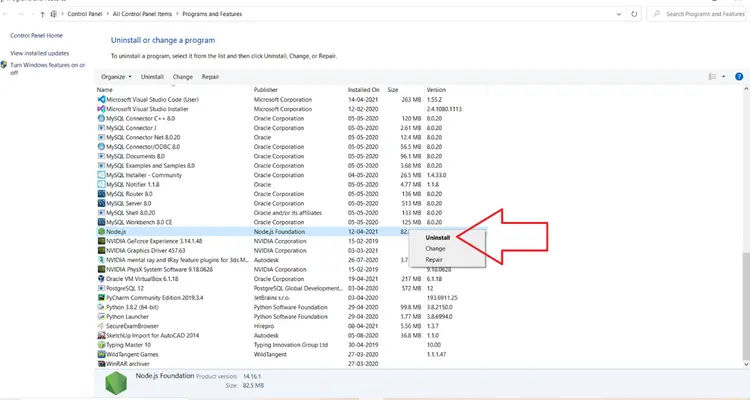Open View installed updates link

[40, 53]
